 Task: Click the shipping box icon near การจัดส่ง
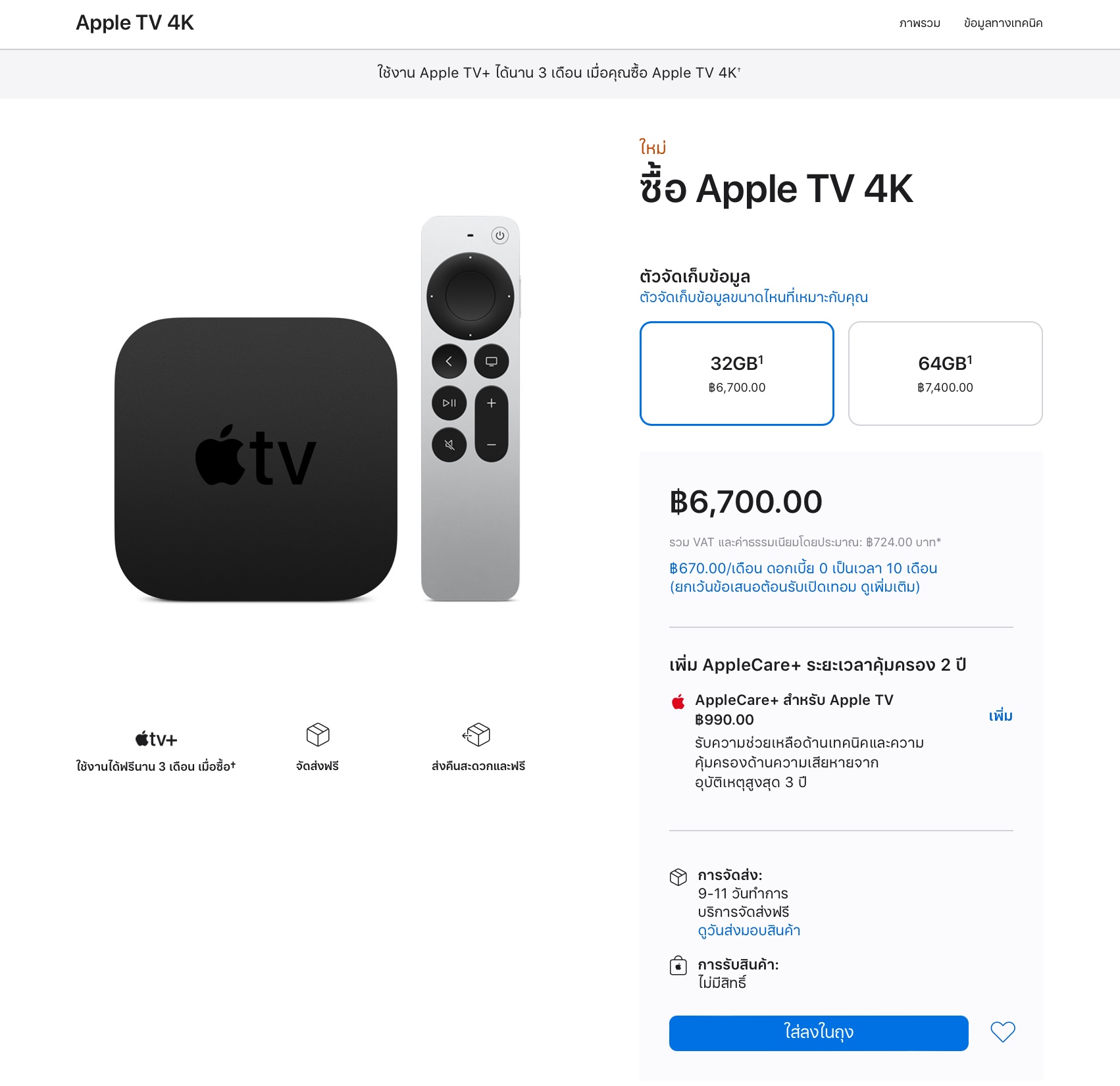[x=678, y=877]
